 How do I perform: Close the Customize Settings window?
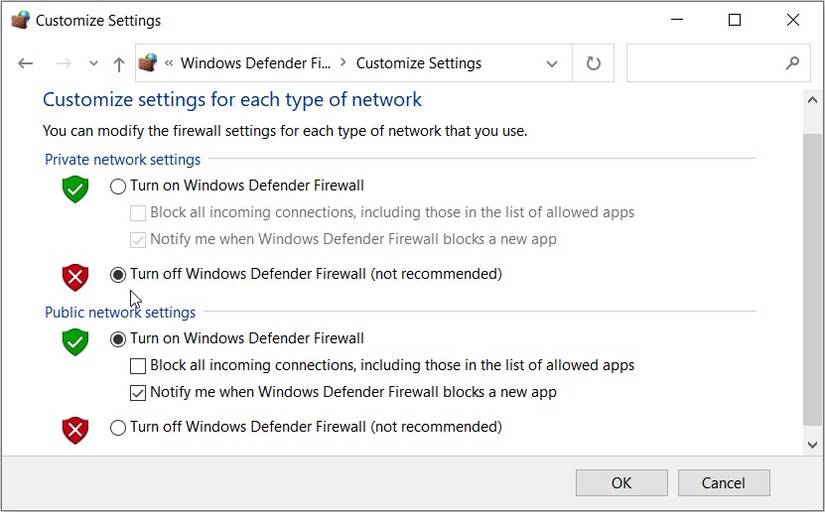[x=793, y=20]
